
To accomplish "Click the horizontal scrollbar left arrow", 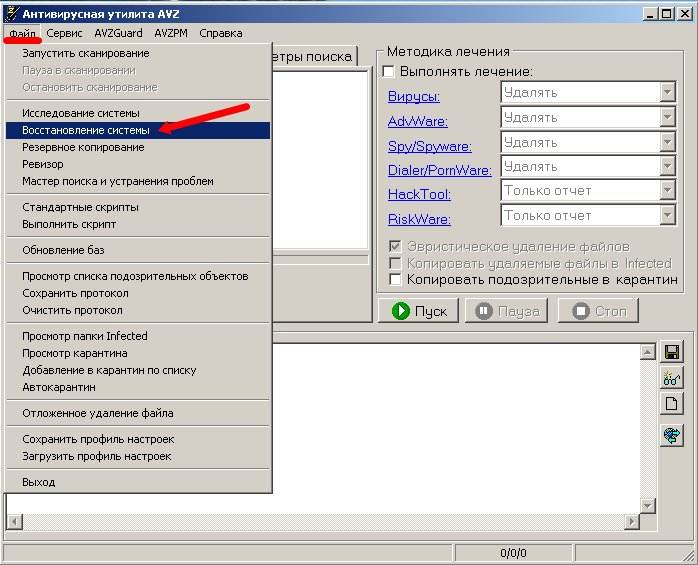I will pyautogui.click(x=14, y=520).
